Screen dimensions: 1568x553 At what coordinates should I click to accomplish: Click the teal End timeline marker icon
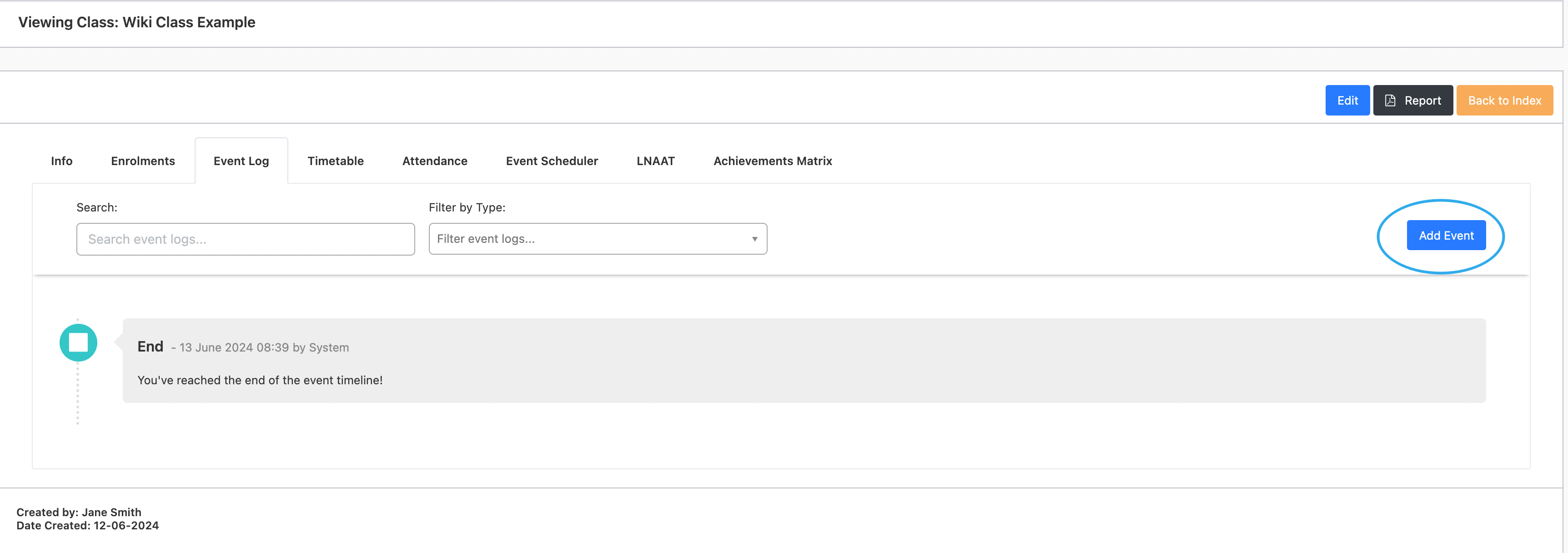coord(78,342)
